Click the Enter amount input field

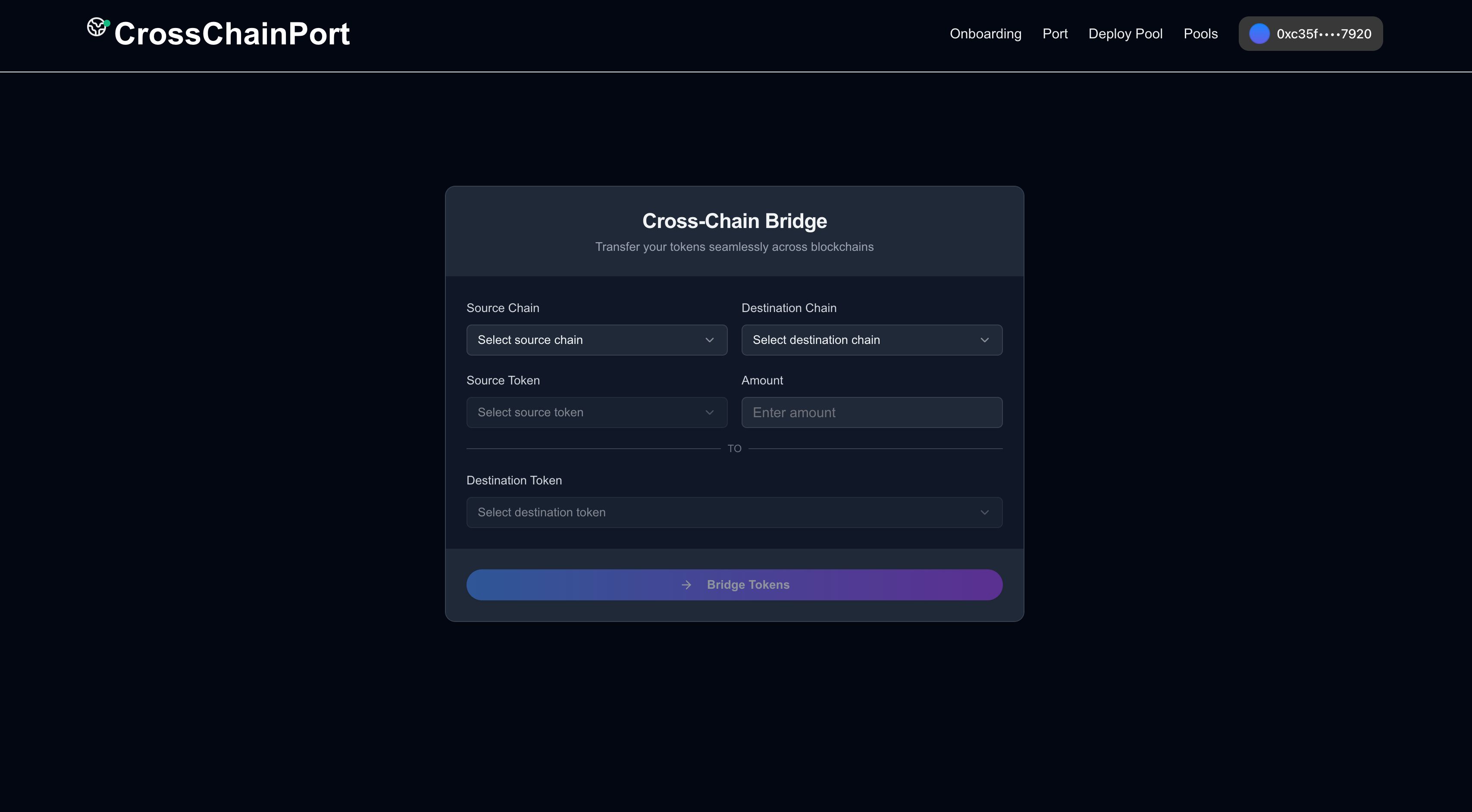click(872, 412)
